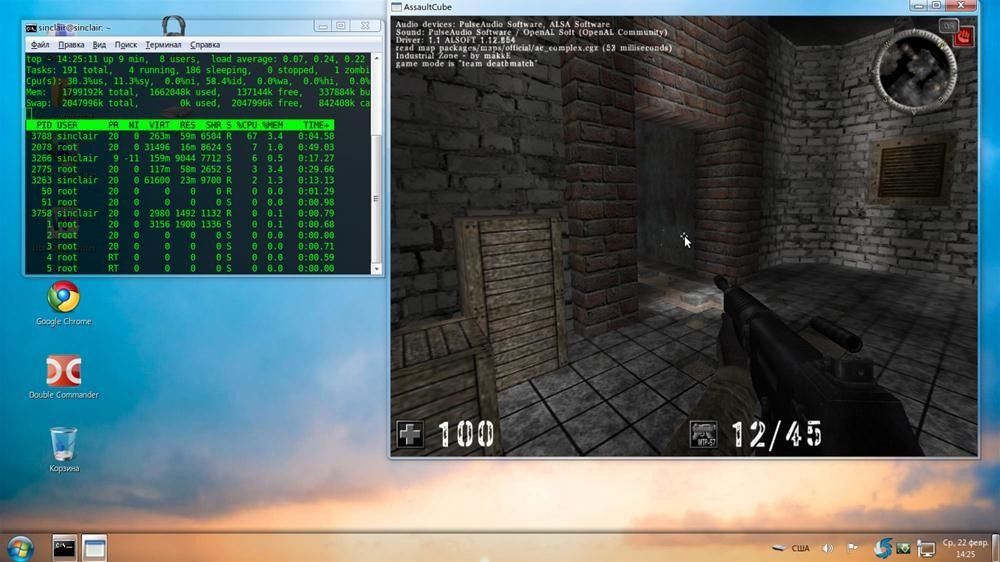Screen dimensions: 1000x562
Task: Click the PID column header in top
Action: (x=43, y=125)
